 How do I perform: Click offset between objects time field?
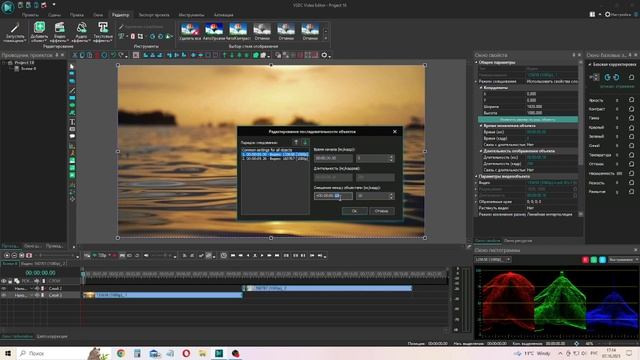coord(333,196)
